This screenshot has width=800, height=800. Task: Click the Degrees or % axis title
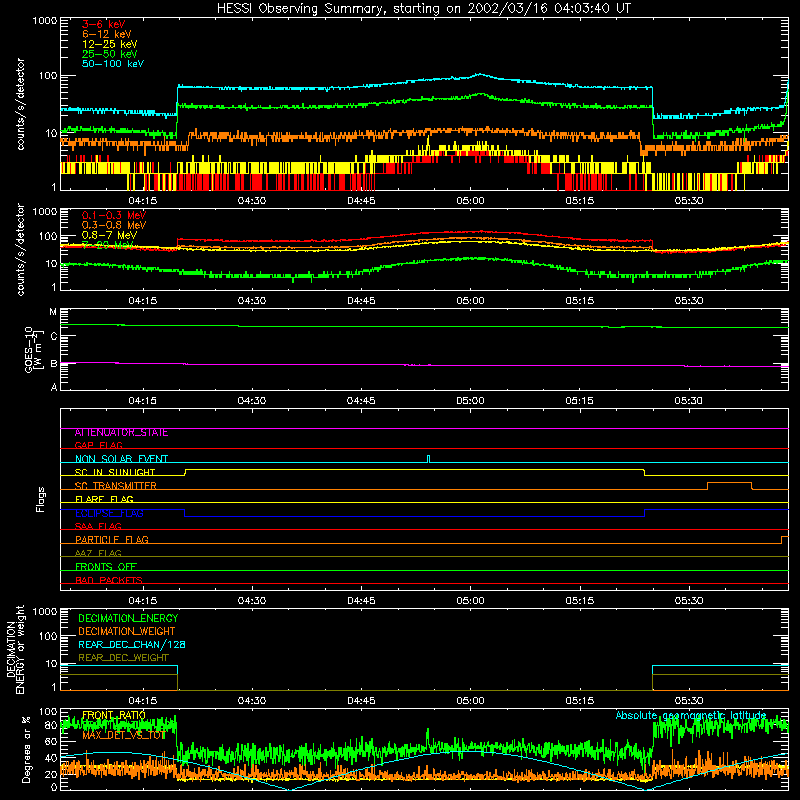pyautogui.click(x=26, y=749)
